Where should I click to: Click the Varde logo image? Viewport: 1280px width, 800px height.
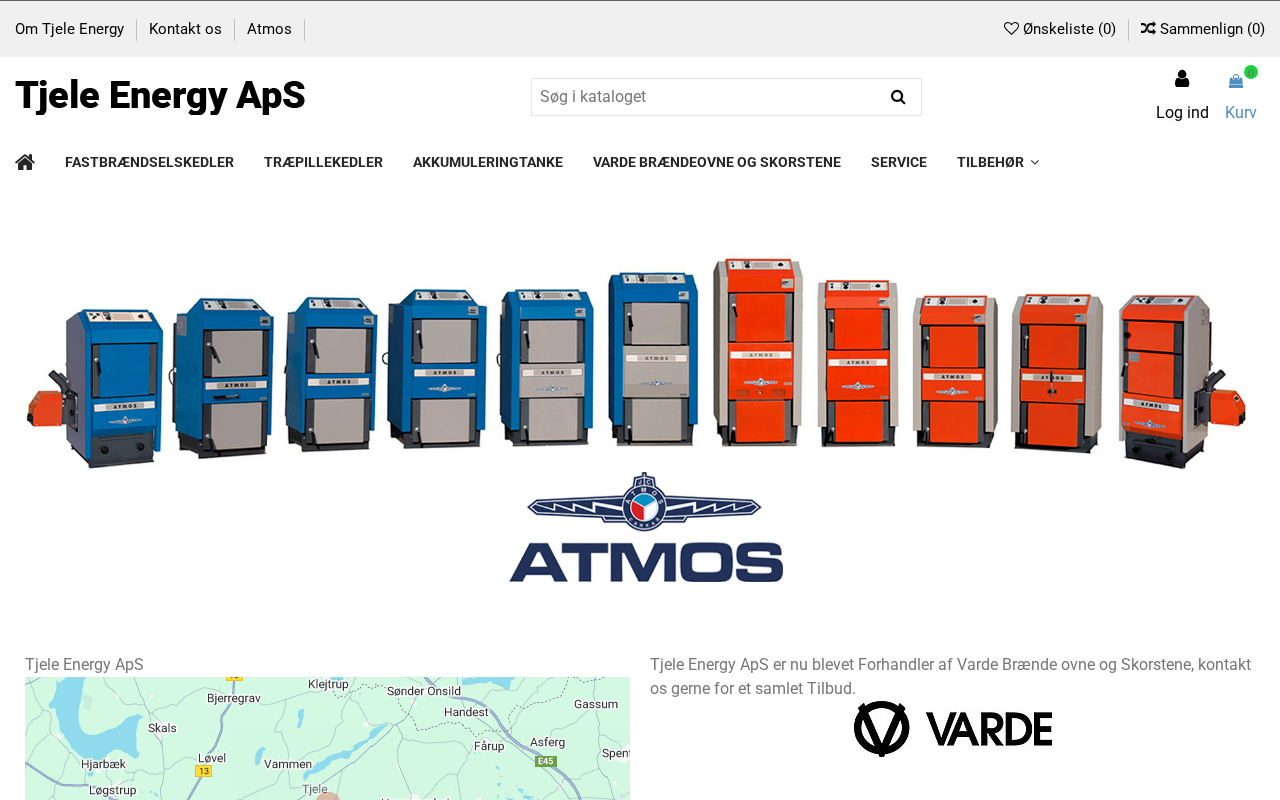[953, 729]
